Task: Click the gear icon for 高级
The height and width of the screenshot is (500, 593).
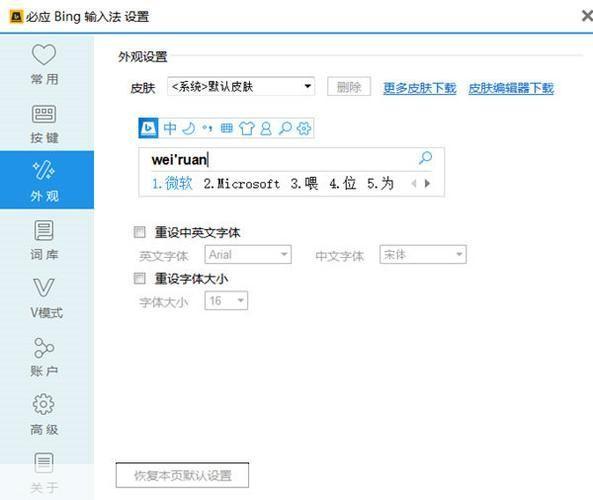Action: point(44,404)
